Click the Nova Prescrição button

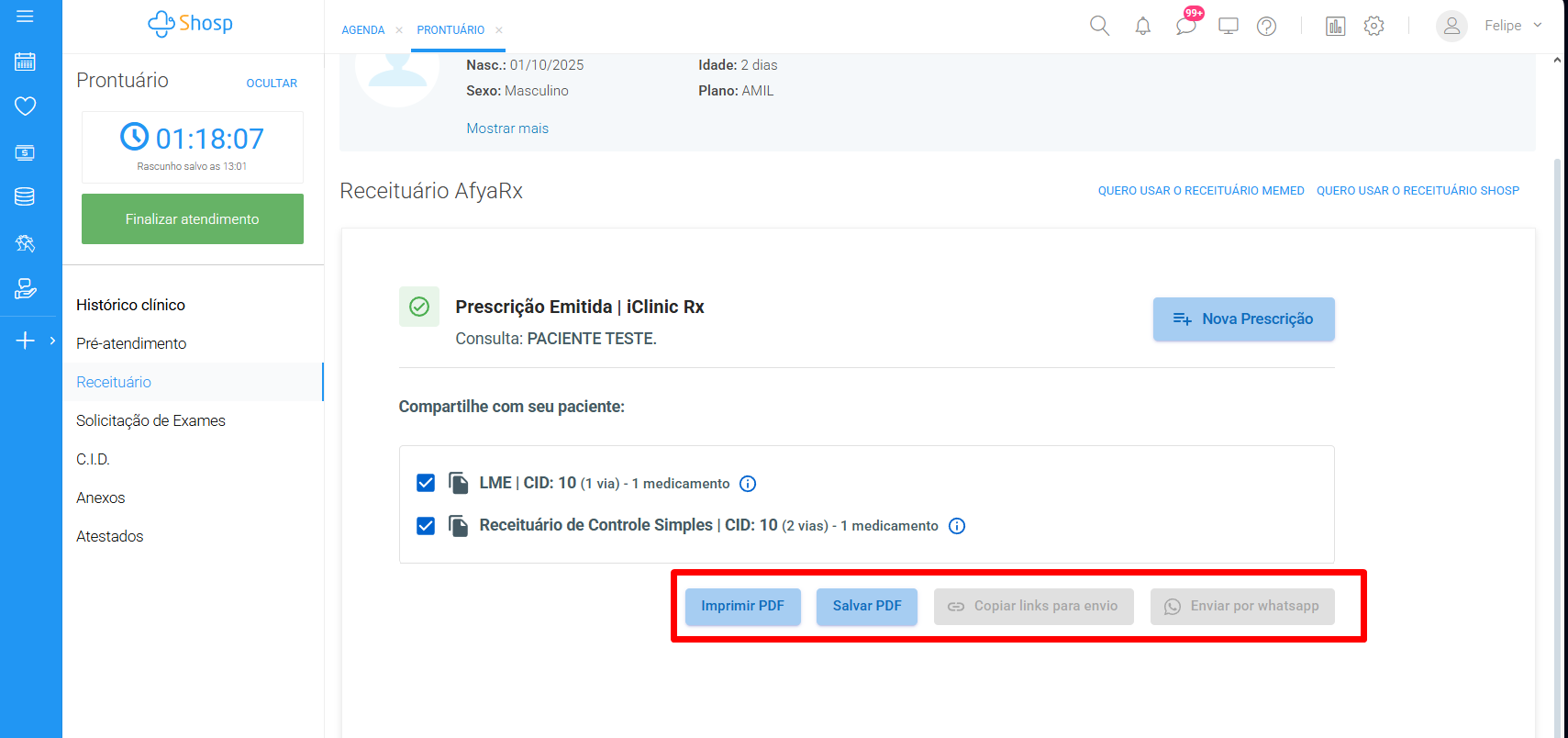click(1243, 319)
